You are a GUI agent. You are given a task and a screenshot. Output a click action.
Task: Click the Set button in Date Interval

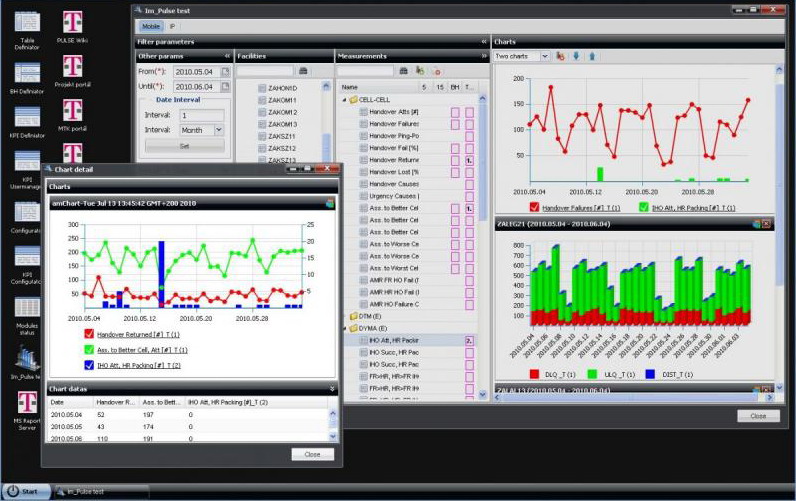click(184, 146)
